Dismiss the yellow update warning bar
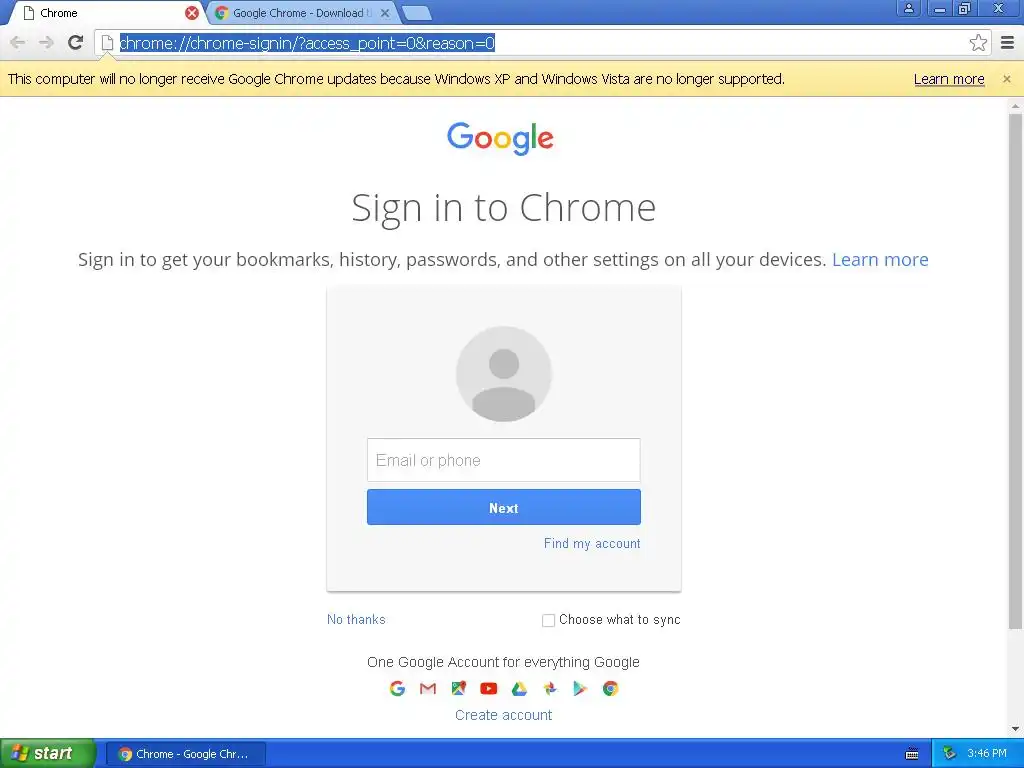Image resolution: width=1024 pixels, height=768 pixels. [x=1006, y=79]
